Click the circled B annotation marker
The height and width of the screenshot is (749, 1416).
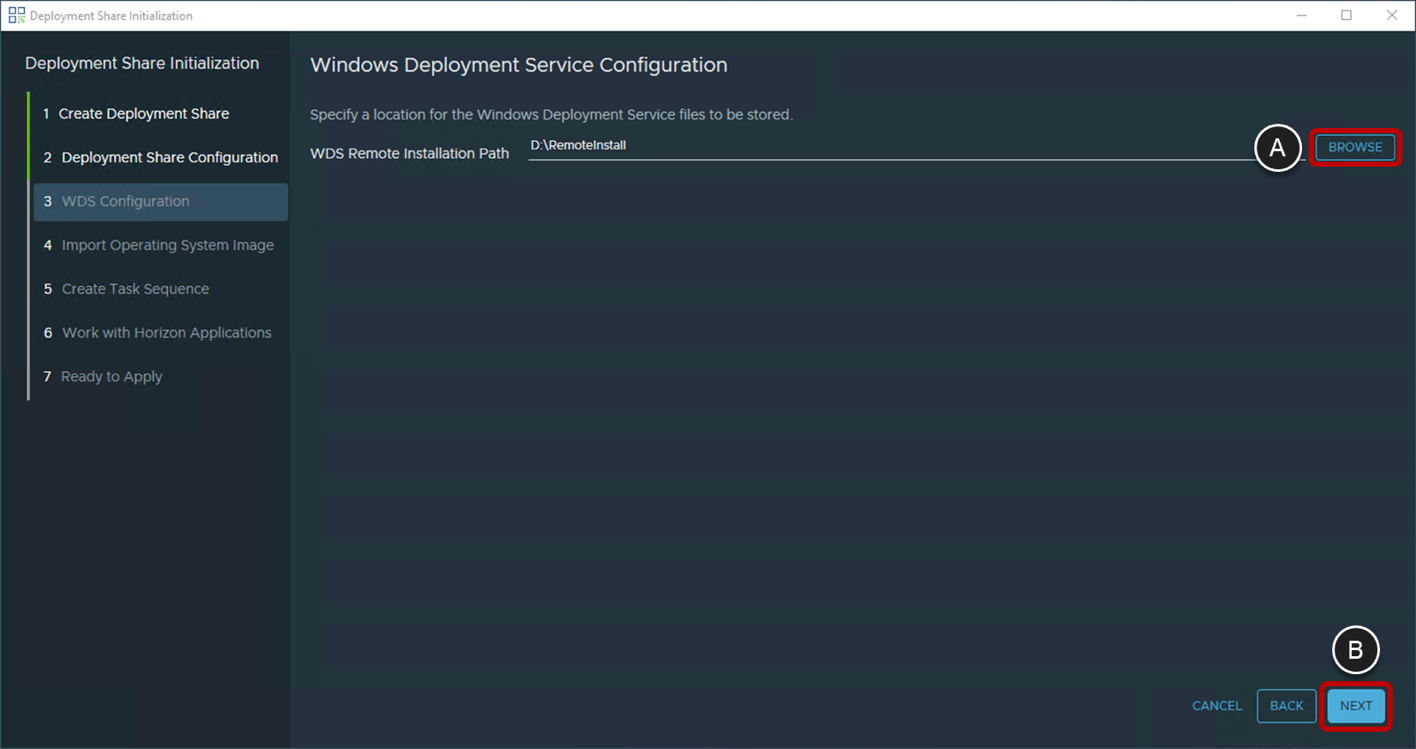[x=1356, y=650]
